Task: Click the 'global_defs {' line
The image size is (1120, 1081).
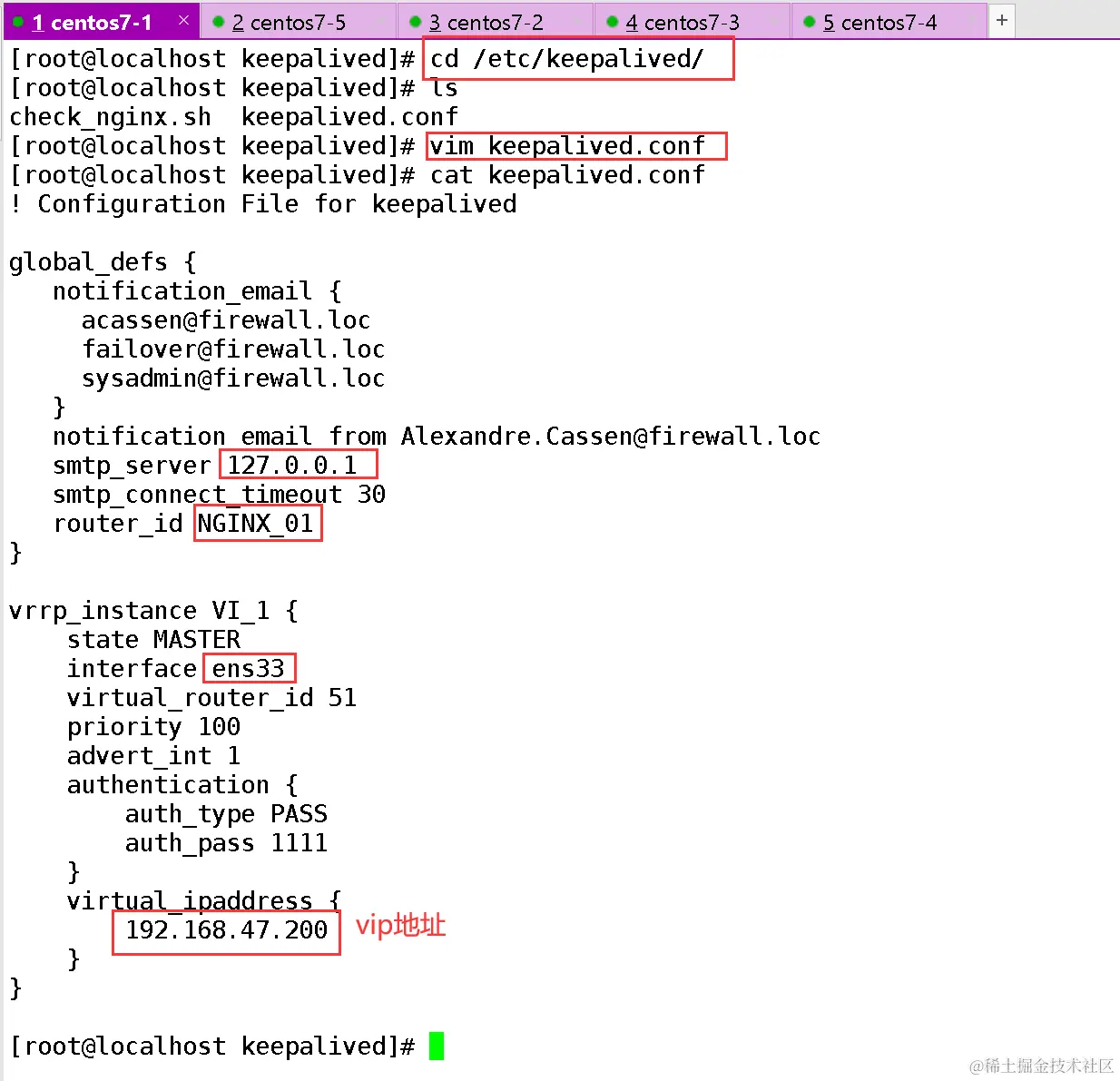Action: tap(103, 262)
